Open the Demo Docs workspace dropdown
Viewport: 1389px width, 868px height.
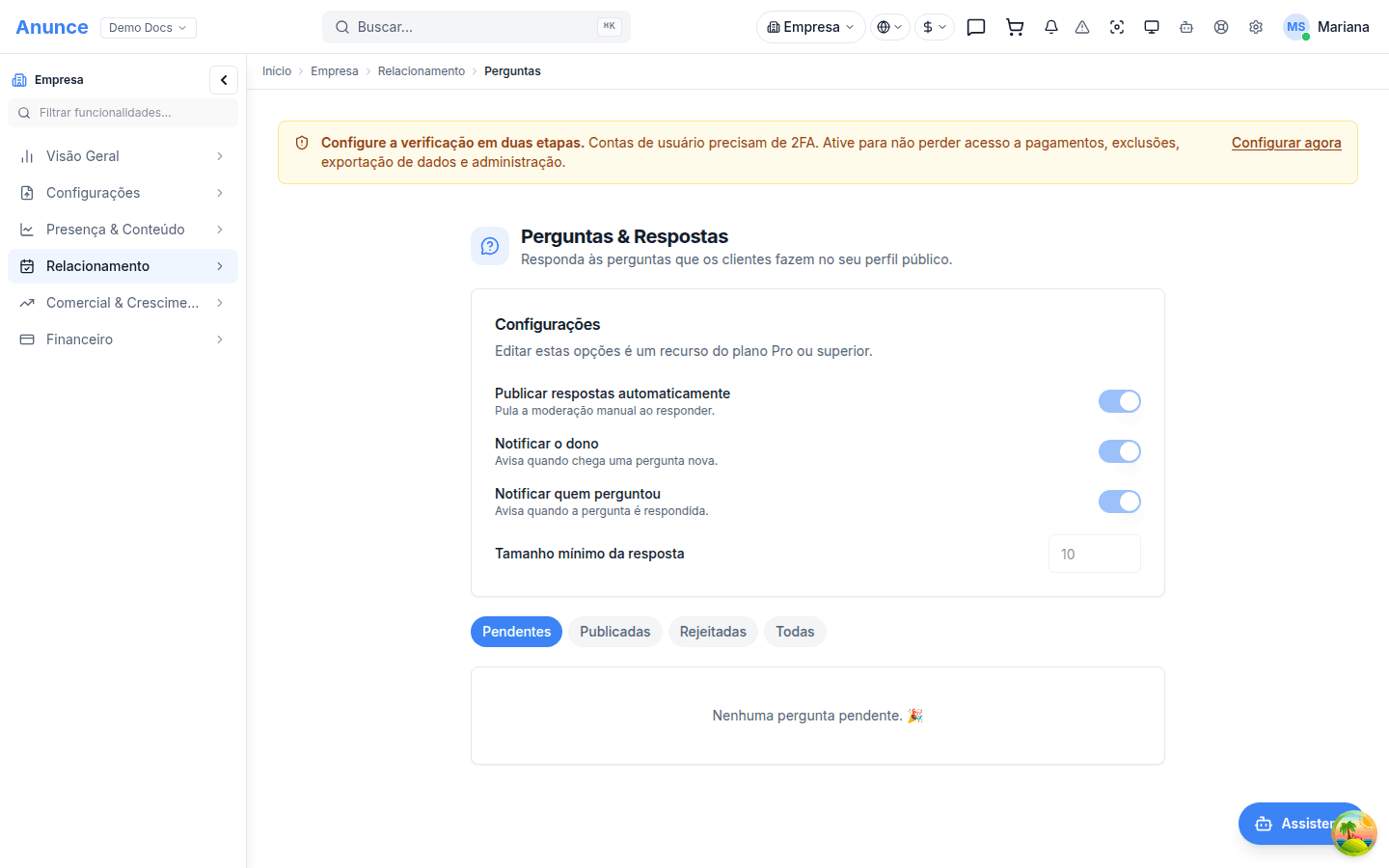[149, 27]
